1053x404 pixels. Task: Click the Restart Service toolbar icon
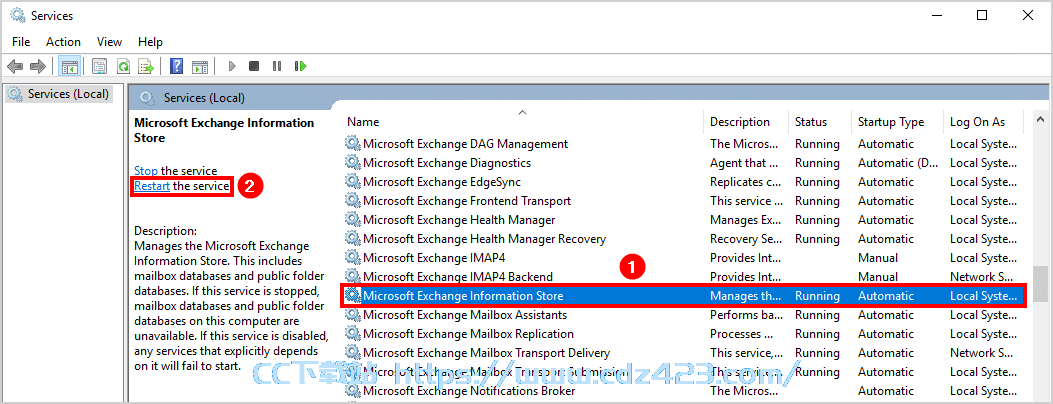[300, 66]
